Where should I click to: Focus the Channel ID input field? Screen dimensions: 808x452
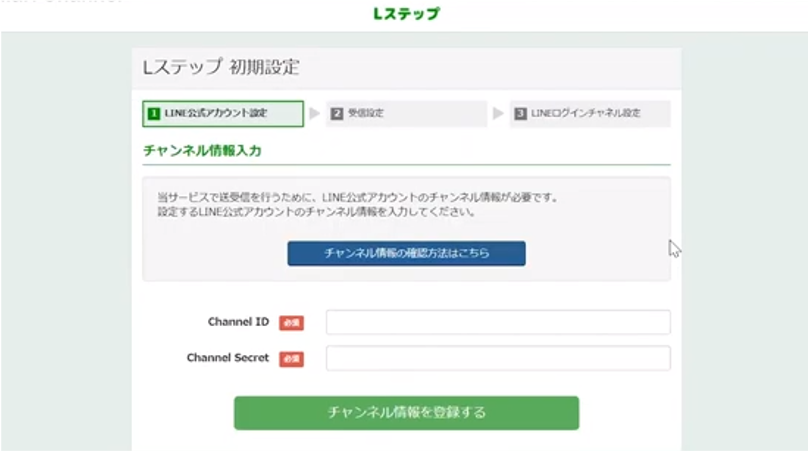(498, 322)
